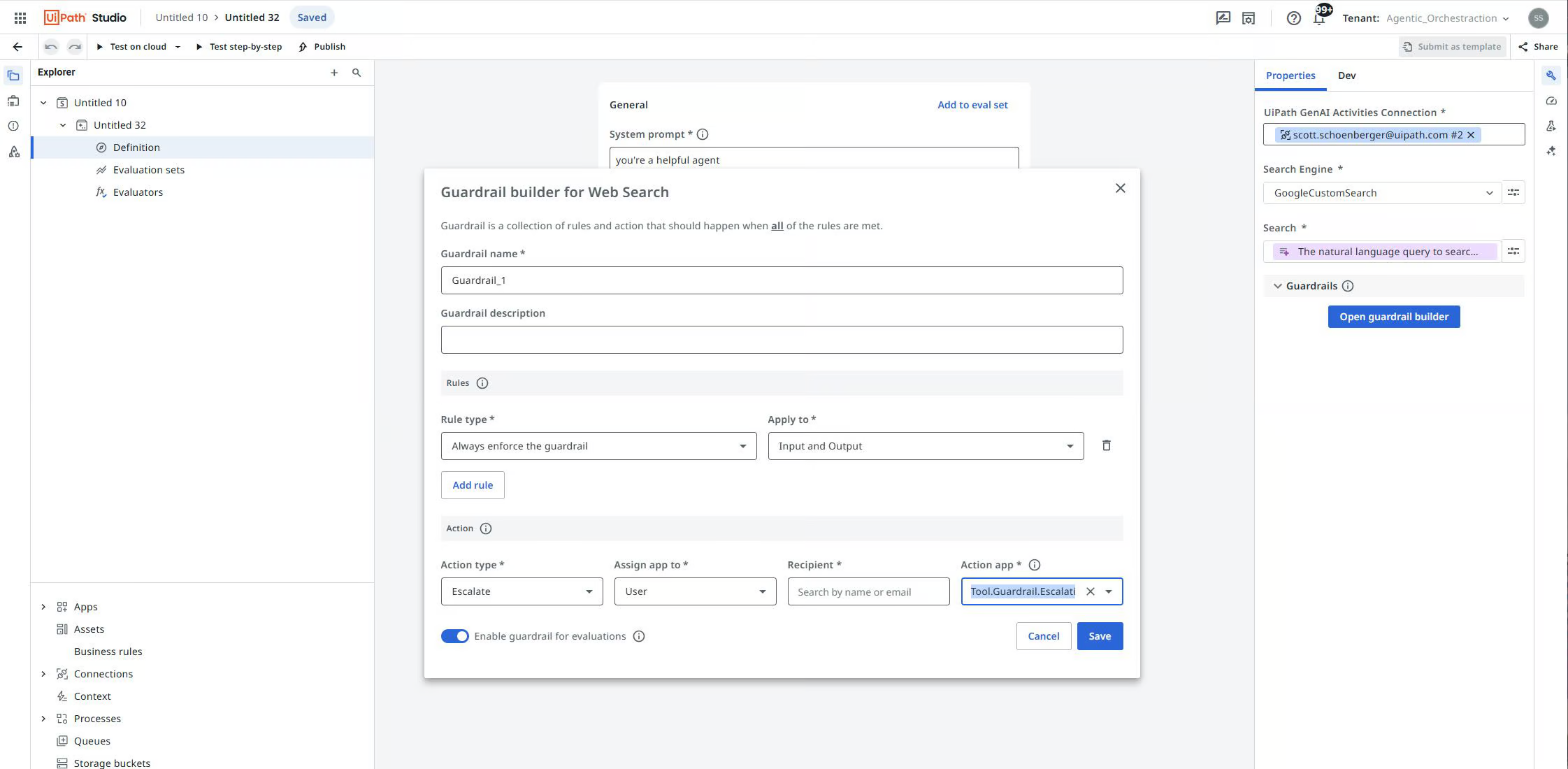Open properties wrench icon in right rail
The height and width of the screenshot is (769, 1568).
click(x=1551, y=76)
